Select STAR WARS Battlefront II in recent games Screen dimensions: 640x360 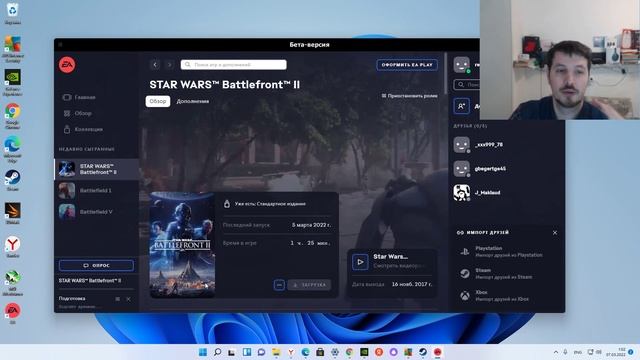(97, 169)
